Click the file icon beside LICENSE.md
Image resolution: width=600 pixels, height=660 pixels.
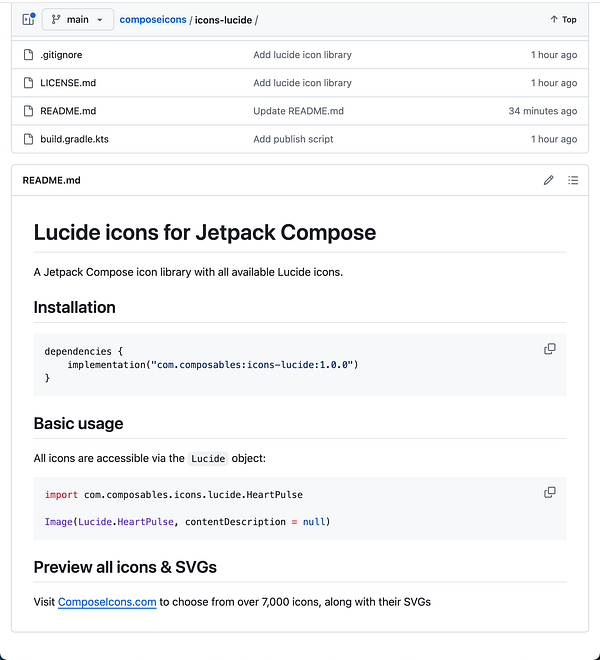click(x=28, y=83)
